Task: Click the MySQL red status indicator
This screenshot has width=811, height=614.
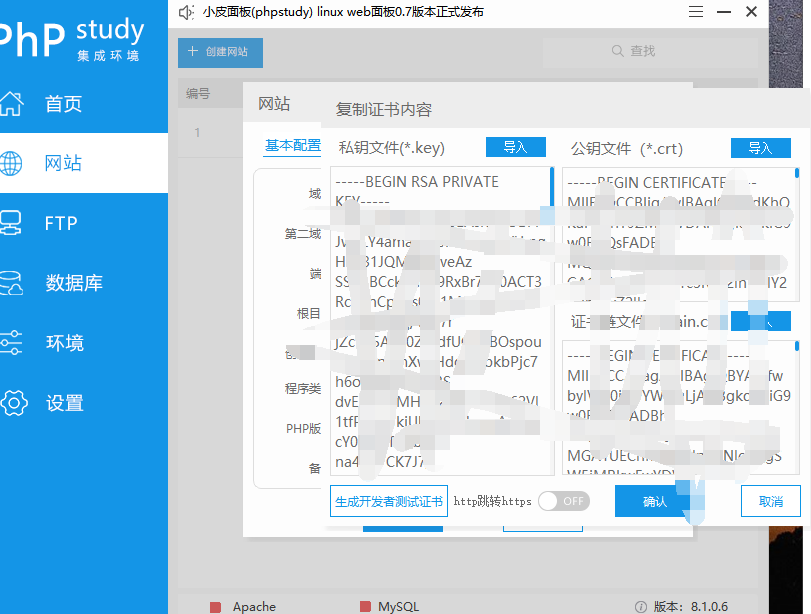Action: (x=365, y=606)
